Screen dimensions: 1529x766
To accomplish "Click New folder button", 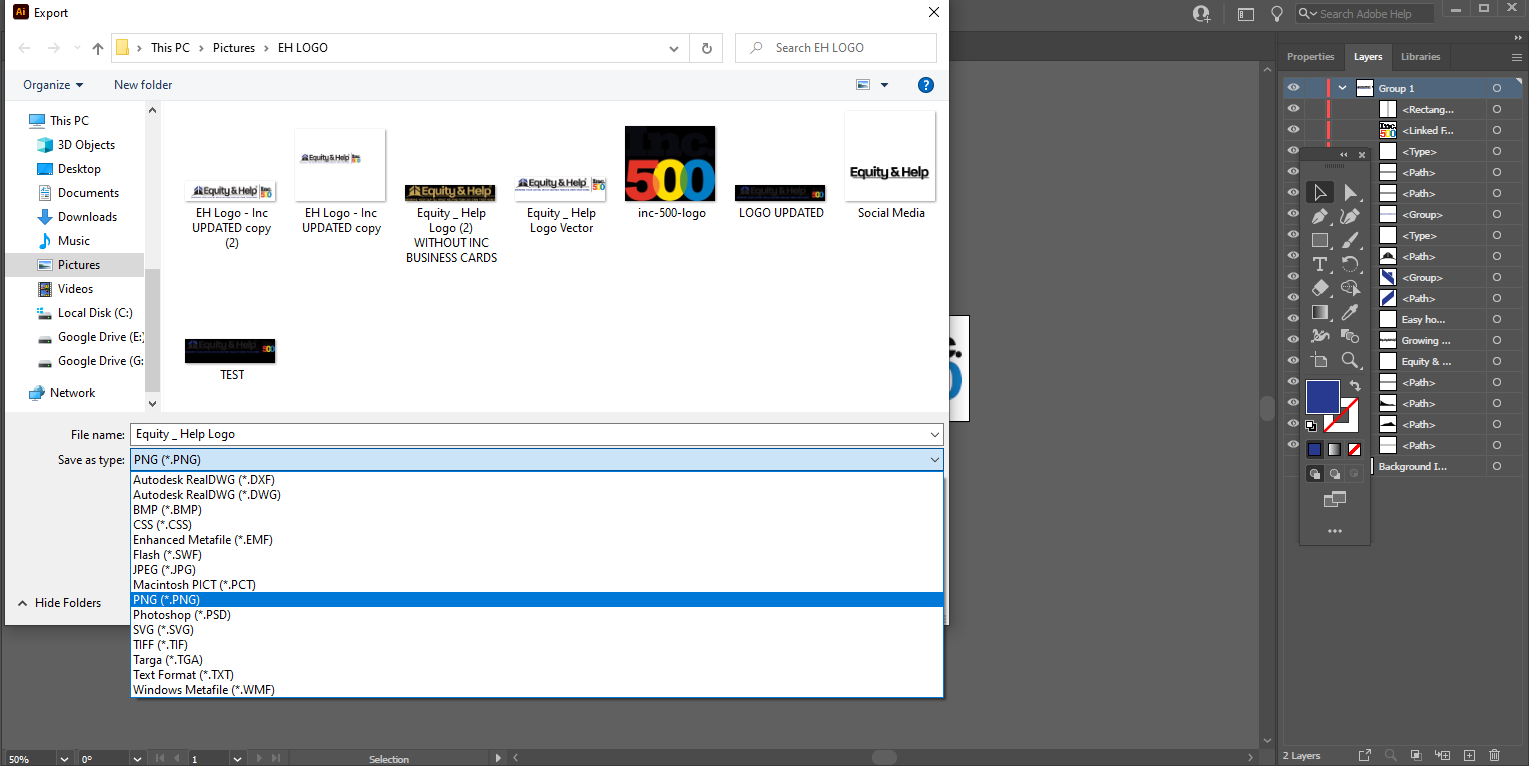I will click(x=143, y=85).
